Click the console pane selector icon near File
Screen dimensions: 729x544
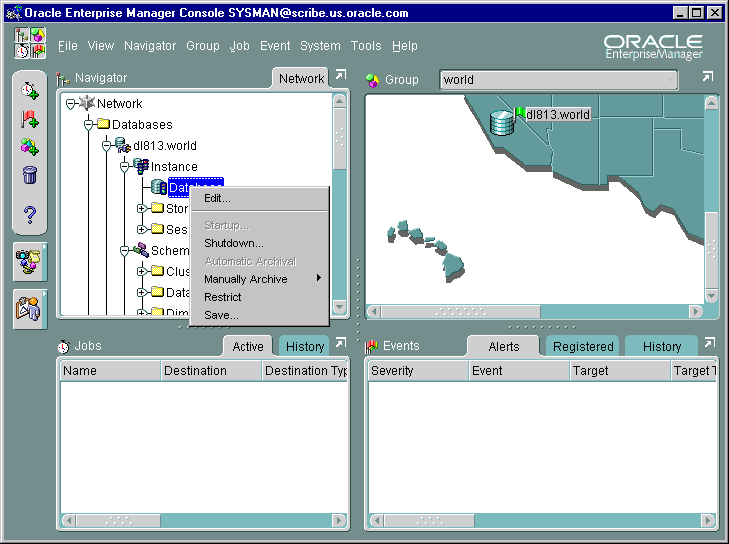[30, 43]
